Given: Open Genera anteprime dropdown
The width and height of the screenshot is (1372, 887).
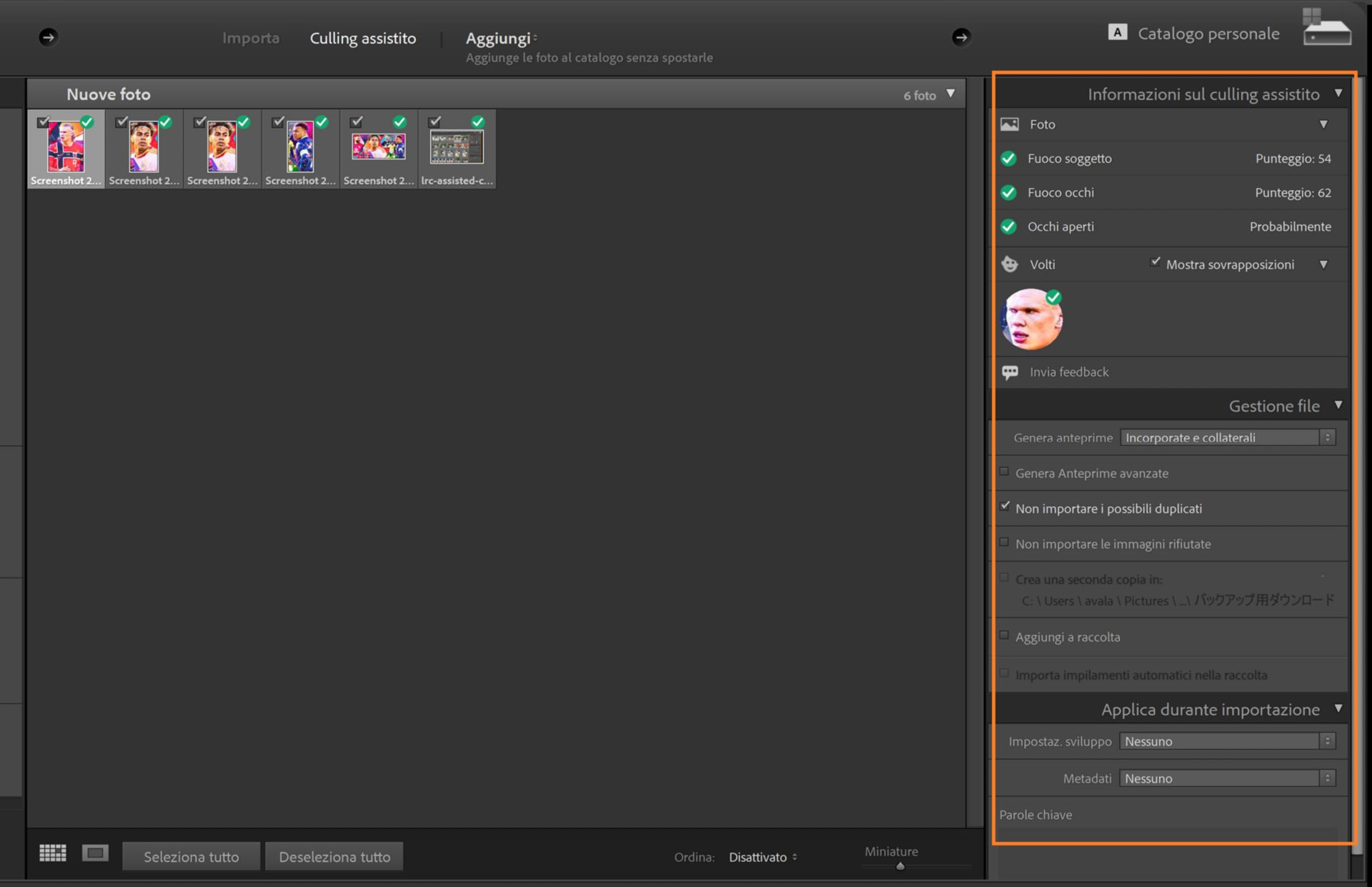Looking at the screenshot, I should point(1228,437).
